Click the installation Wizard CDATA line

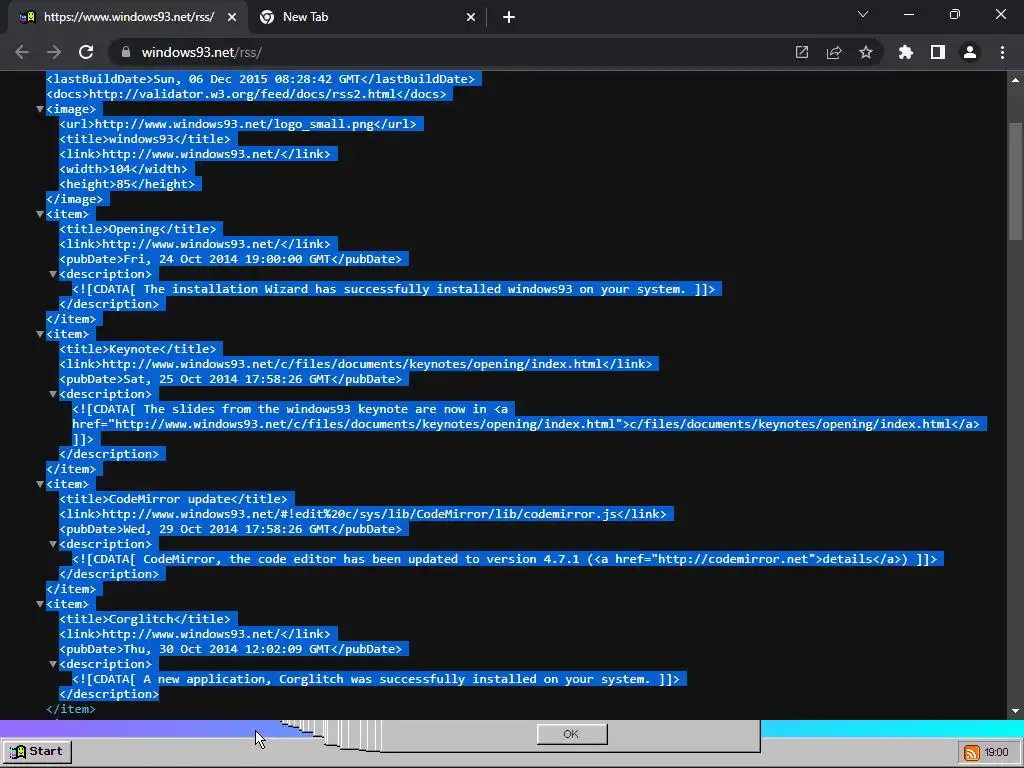click(x=394, y=289)
